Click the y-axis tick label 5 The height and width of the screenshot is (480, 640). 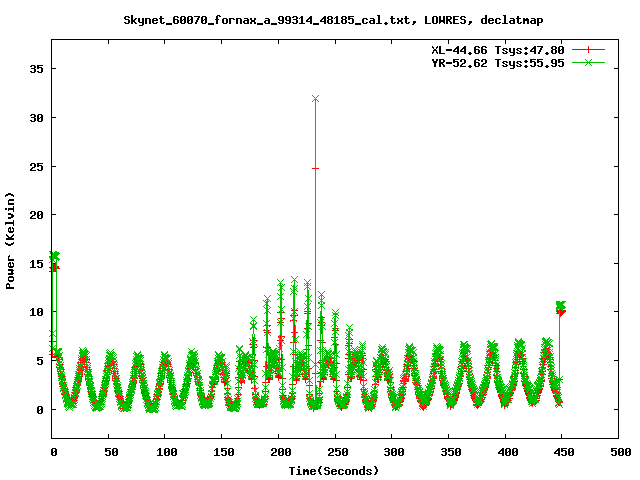(40, 361)
